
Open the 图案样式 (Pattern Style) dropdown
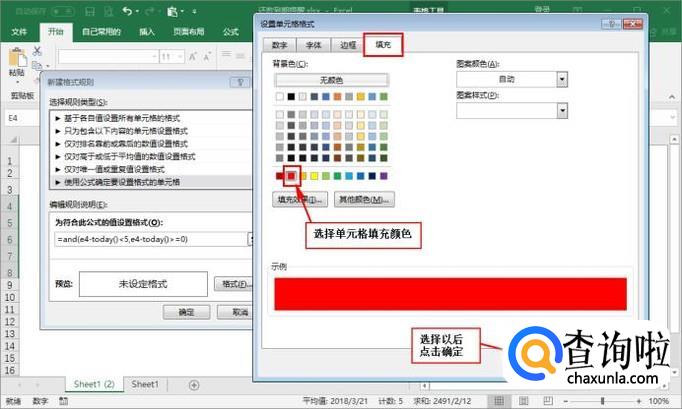[562, 111]
